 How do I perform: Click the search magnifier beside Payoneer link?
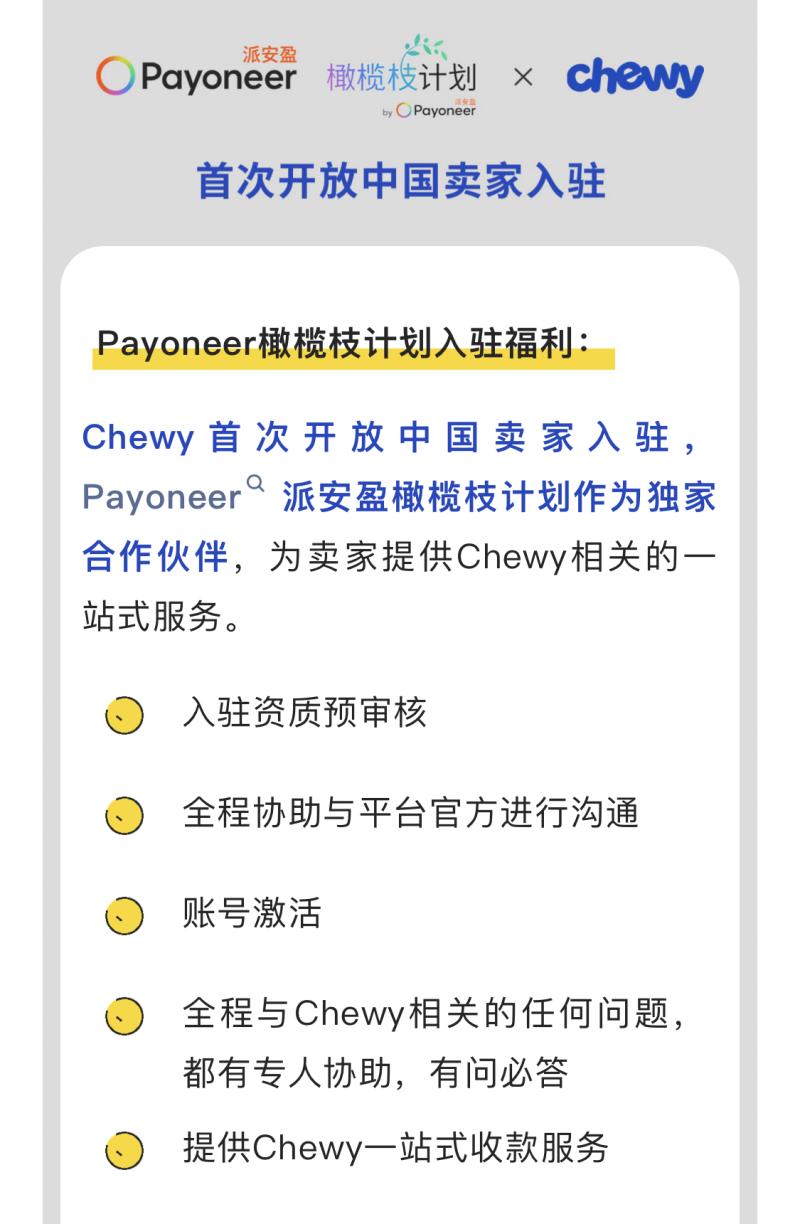coord(256,484)
